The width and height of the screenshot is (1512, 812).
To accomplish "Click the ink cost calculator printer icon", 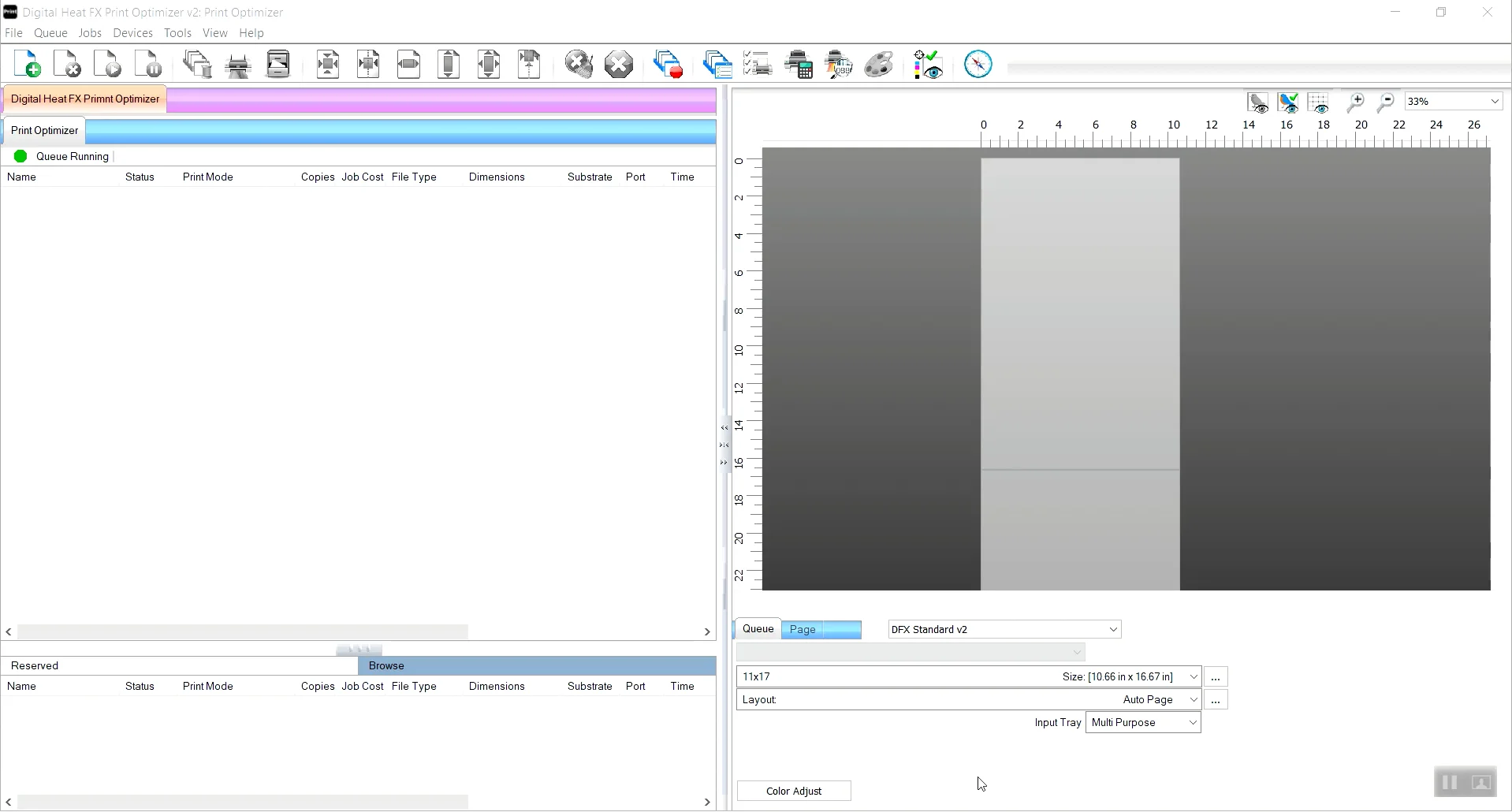I will coord(799,64).
